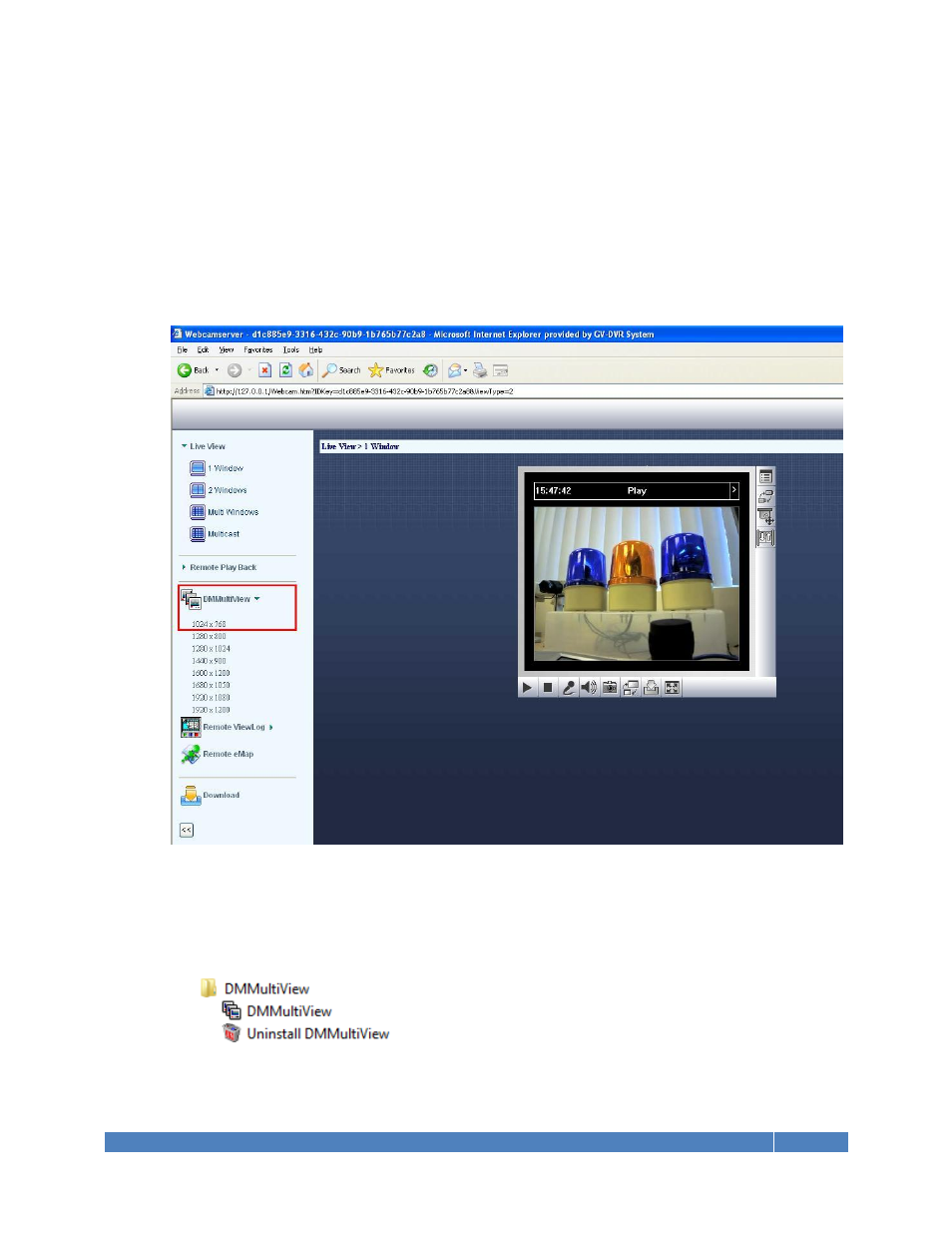
Task: Click the change size/resolution icon under video
Action: (x=631, y=688)
